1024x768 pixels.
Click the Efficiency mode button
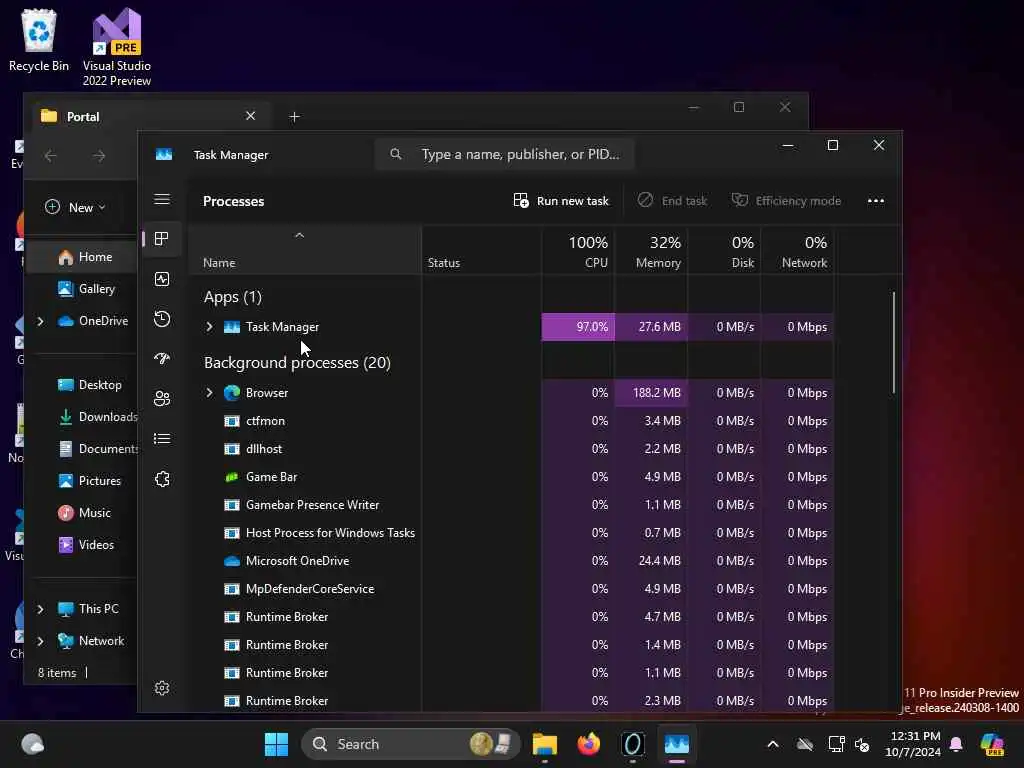click(786, 200)
